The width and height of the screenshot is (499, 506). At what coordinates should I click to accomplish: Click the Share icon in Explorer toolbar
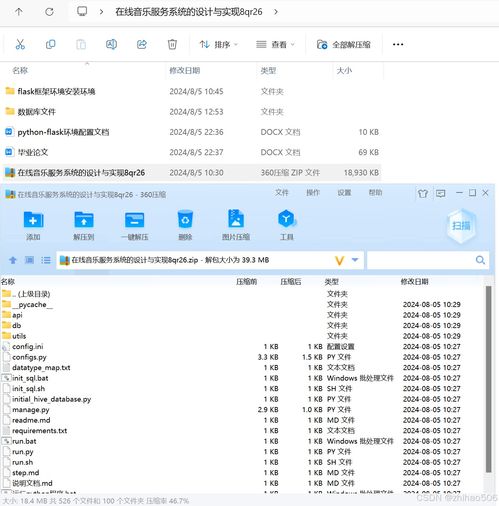point(142,44)
